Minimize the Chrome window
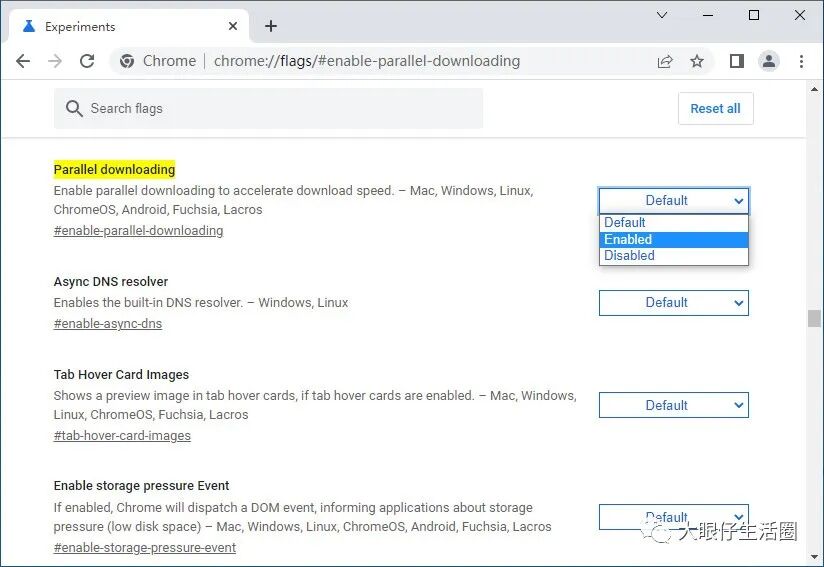The image size is (824, 567). (x=708, y=15)
